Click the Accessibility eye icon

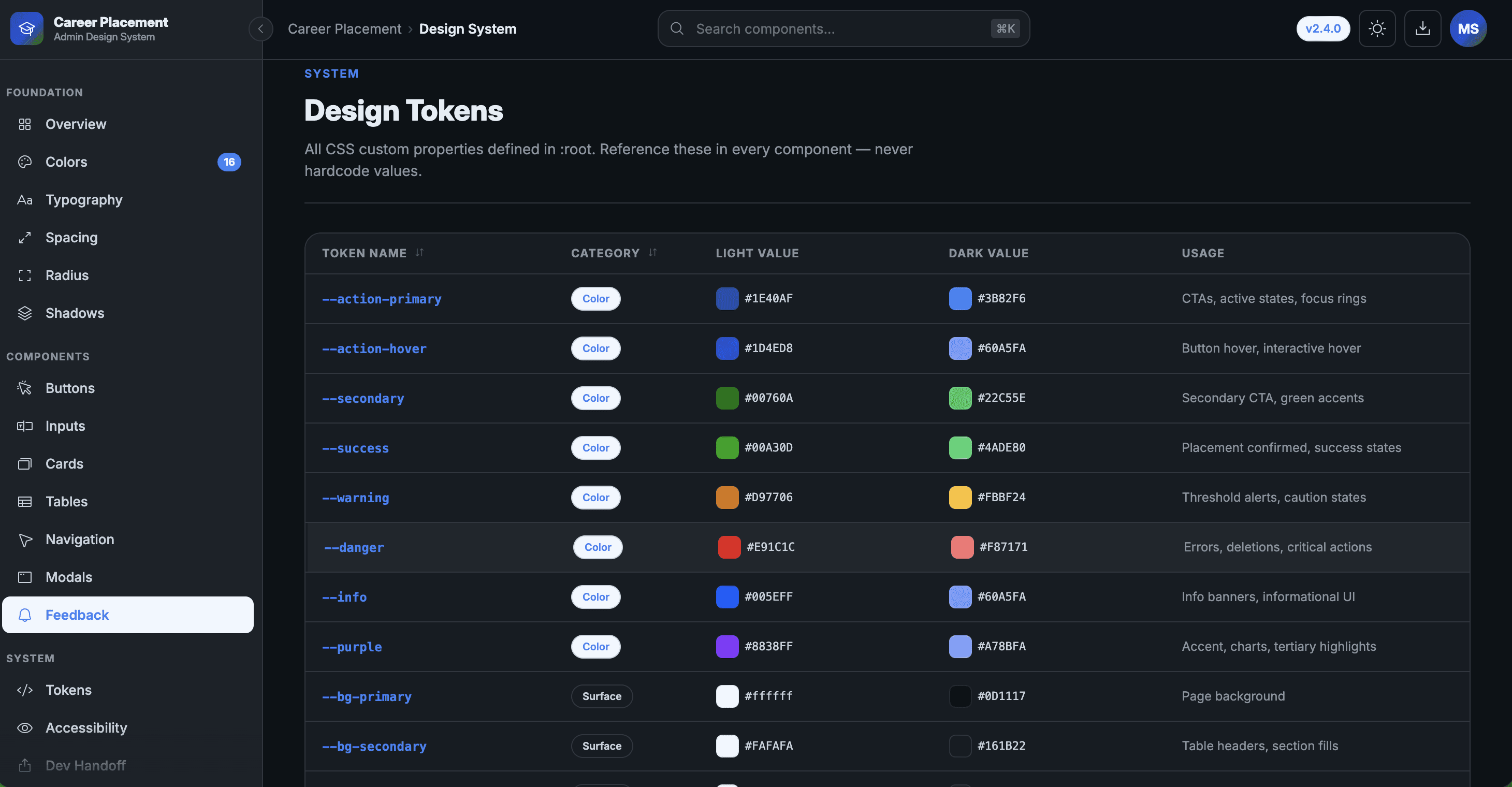tap(25, 728)
